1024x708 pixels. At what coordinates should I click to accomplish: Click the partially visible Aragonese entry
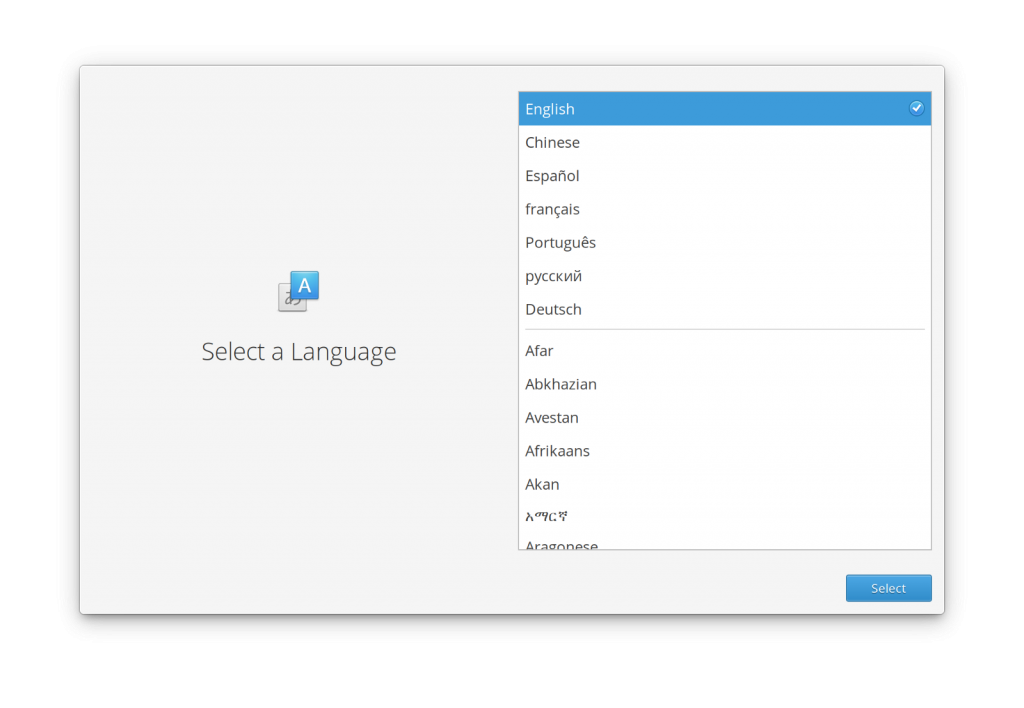561,545
